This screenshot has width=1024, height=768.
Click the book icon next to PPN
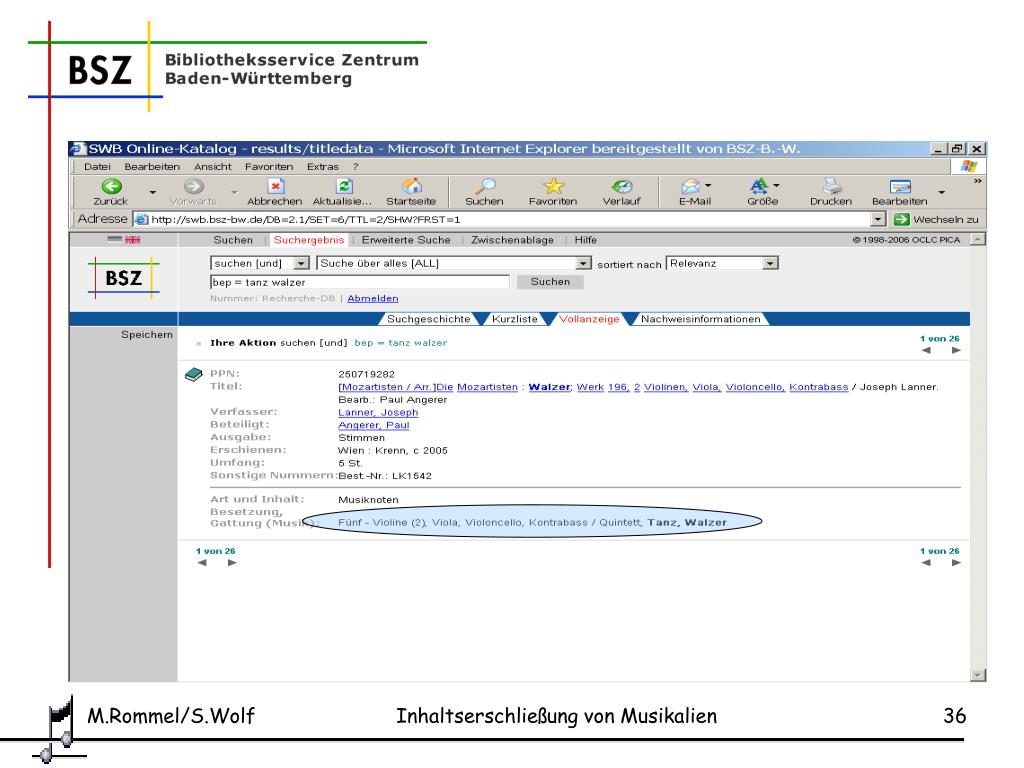[x=194, y=375]
